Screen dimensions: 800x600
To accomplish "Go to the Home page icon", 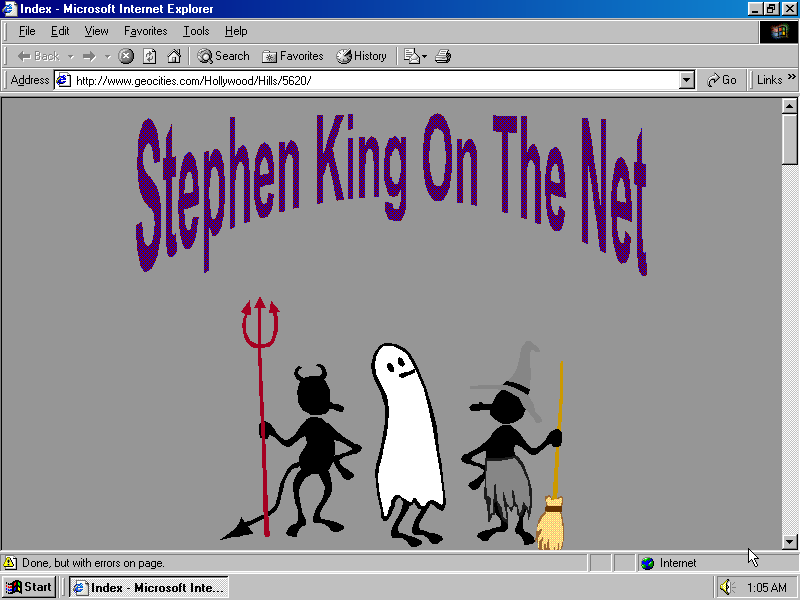I will tap(174, 56).
